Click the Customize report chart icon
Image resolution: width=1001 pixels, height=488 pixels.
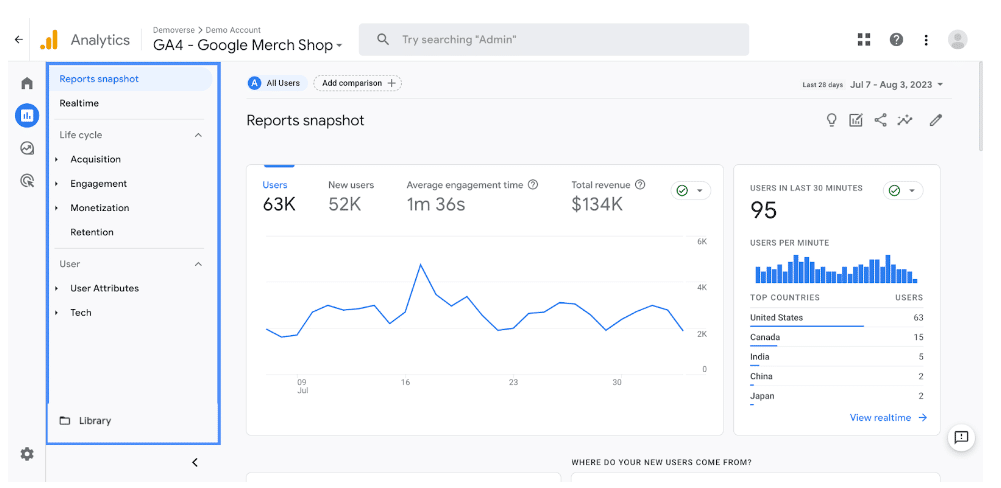pos(855,120)
